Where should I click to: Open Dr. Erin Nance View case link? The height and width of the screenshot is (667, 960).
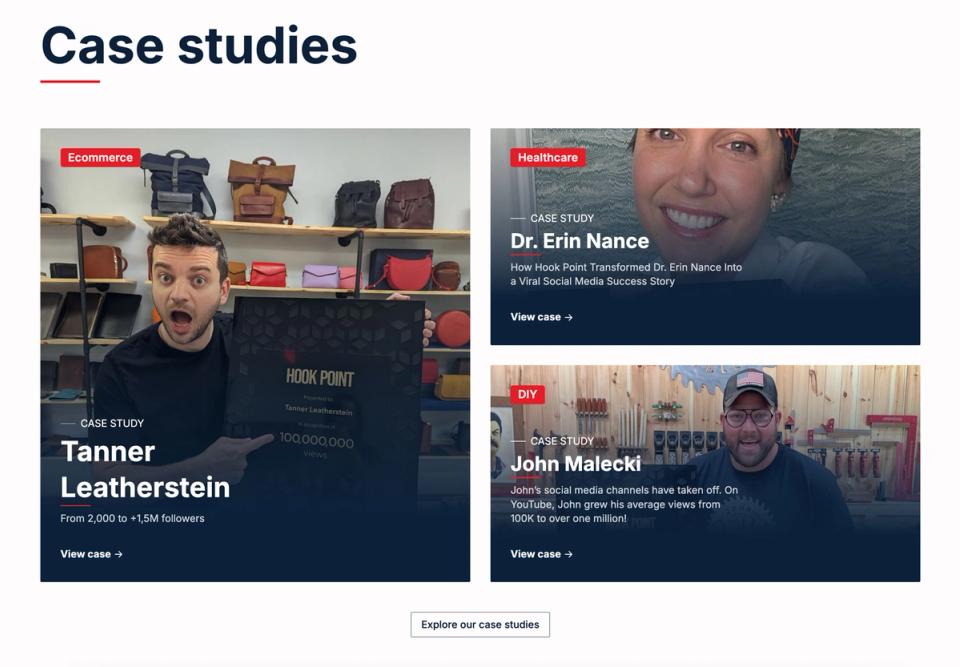(541, 317)
